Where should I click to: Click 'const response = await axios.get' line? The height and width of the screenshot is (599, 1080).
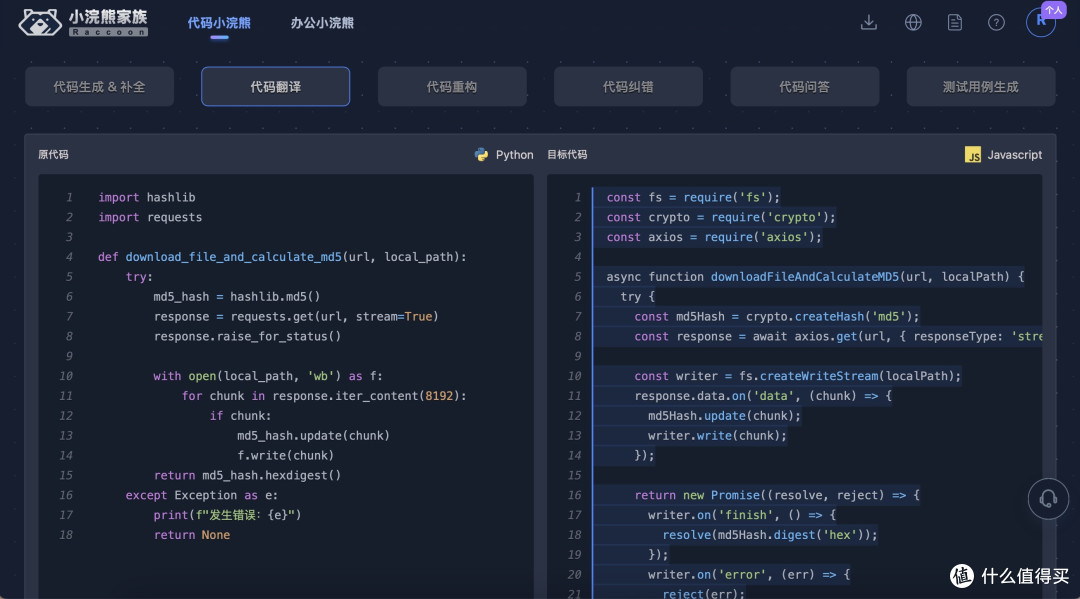coord(838,337)
